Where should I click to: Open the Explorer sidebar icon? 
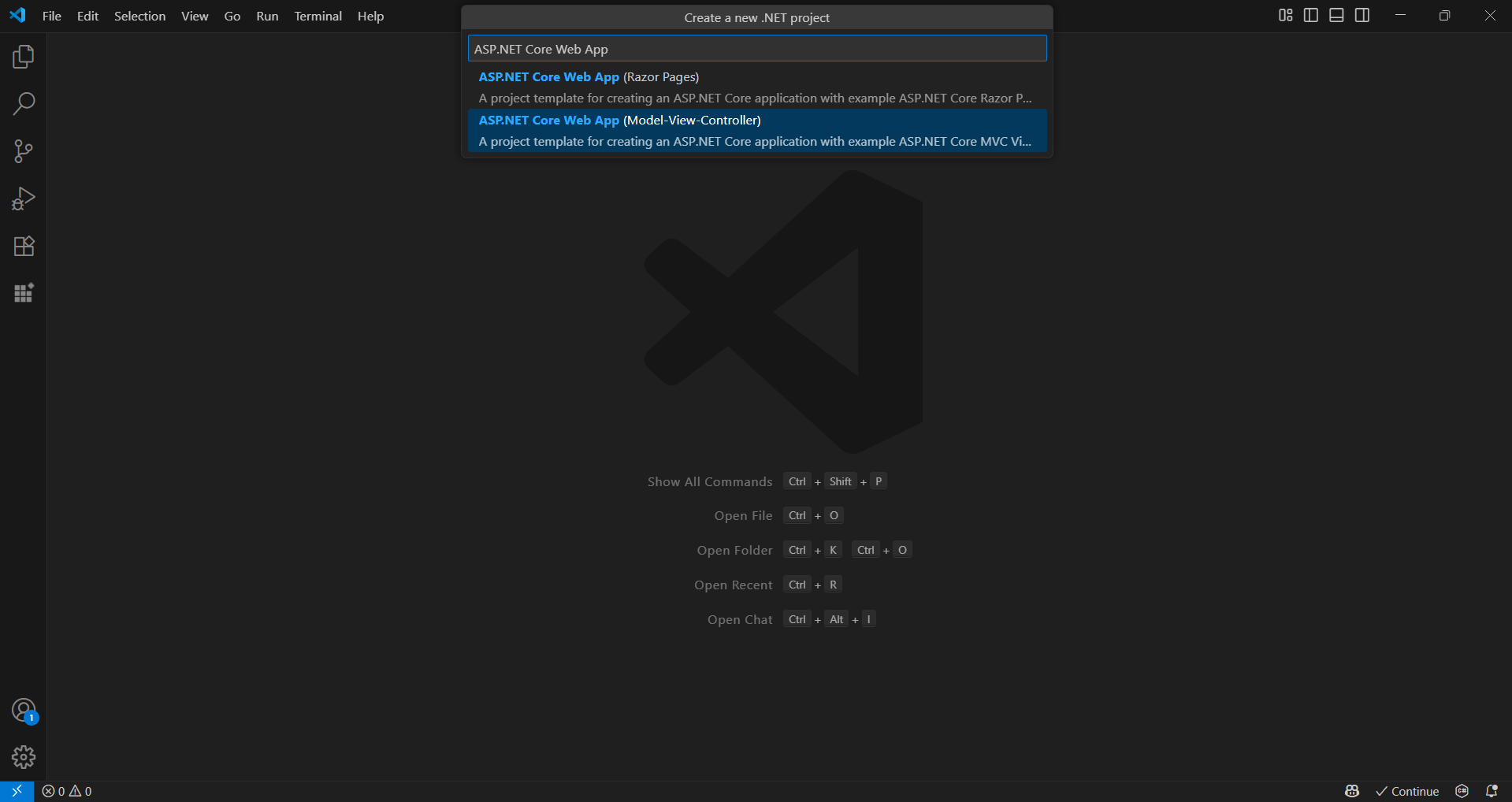pyautogui.click(x=24, y=56)
